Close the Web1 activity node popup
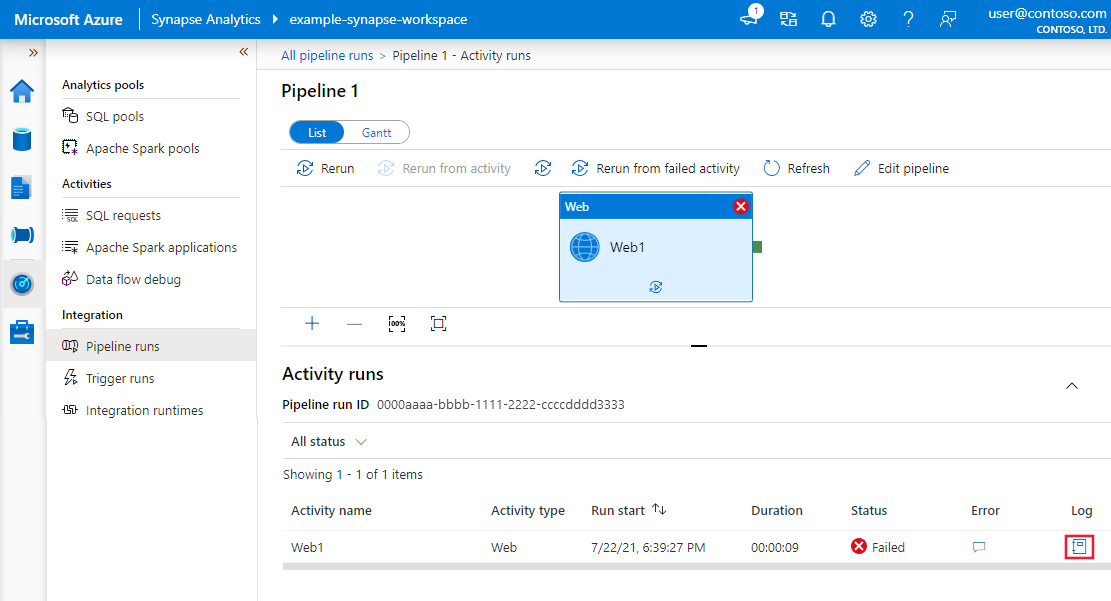This screenshot has height=601, width=1111. tap(739, 206)
